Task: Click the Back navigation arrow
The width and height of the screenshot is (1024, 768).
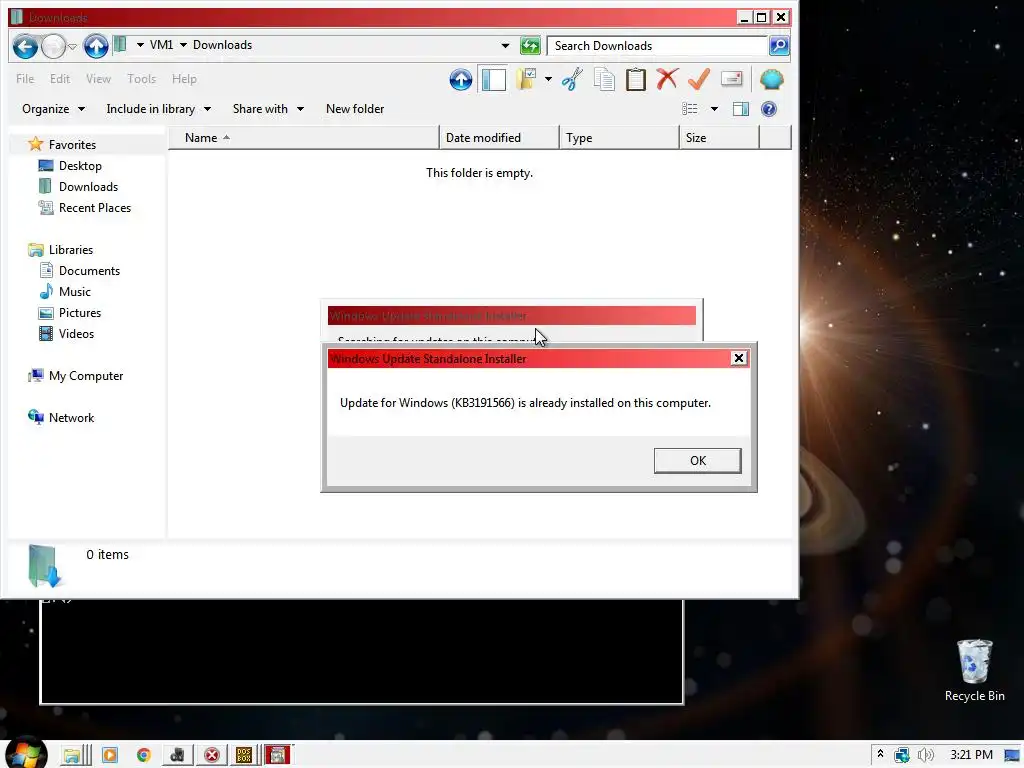Action: 25,46
